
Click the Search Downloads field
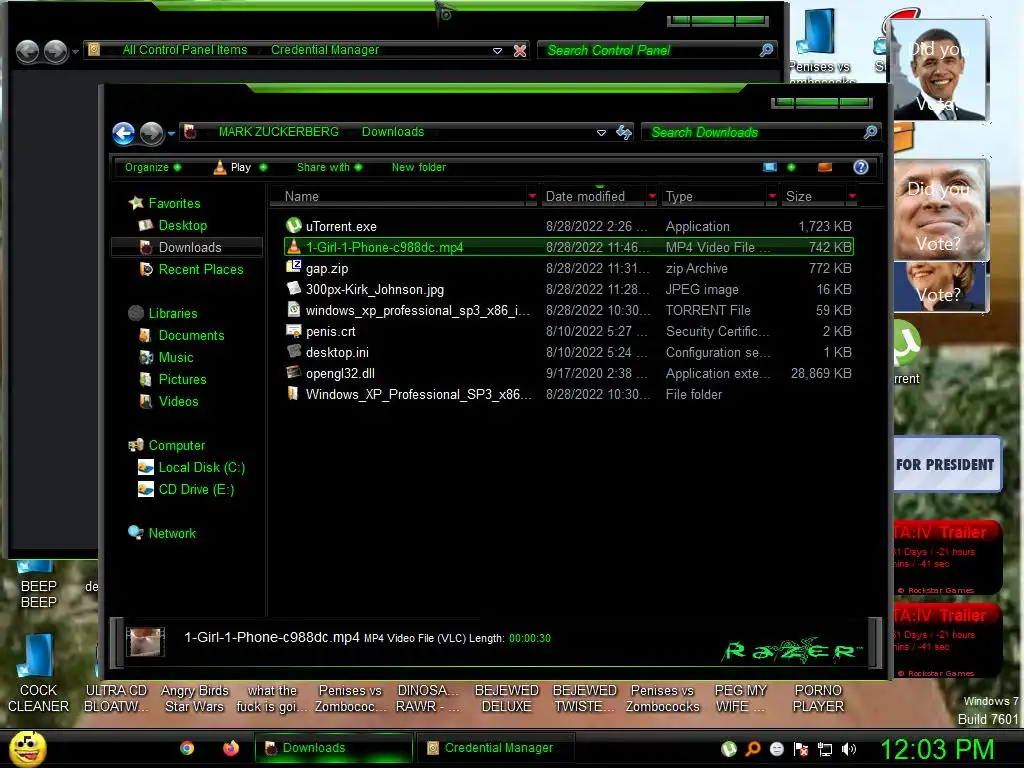754,133
